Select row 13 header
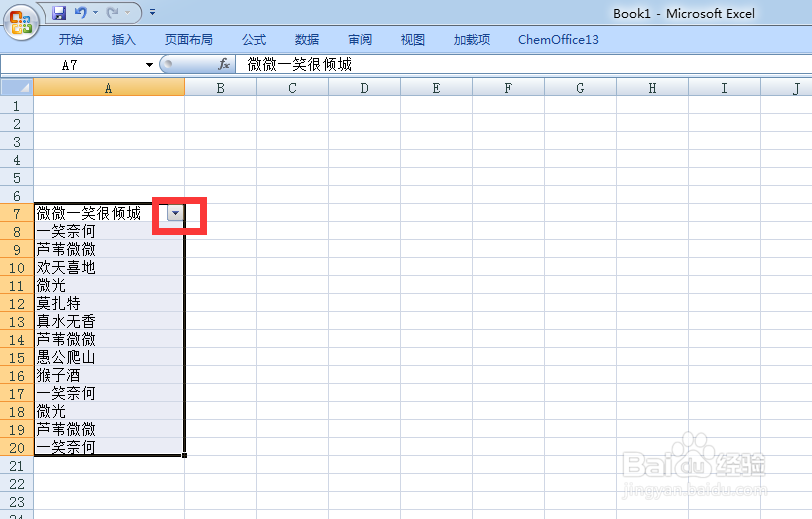The height and width of the screenshot is (519, 812). pyautogui.click(x=17, y=322)
